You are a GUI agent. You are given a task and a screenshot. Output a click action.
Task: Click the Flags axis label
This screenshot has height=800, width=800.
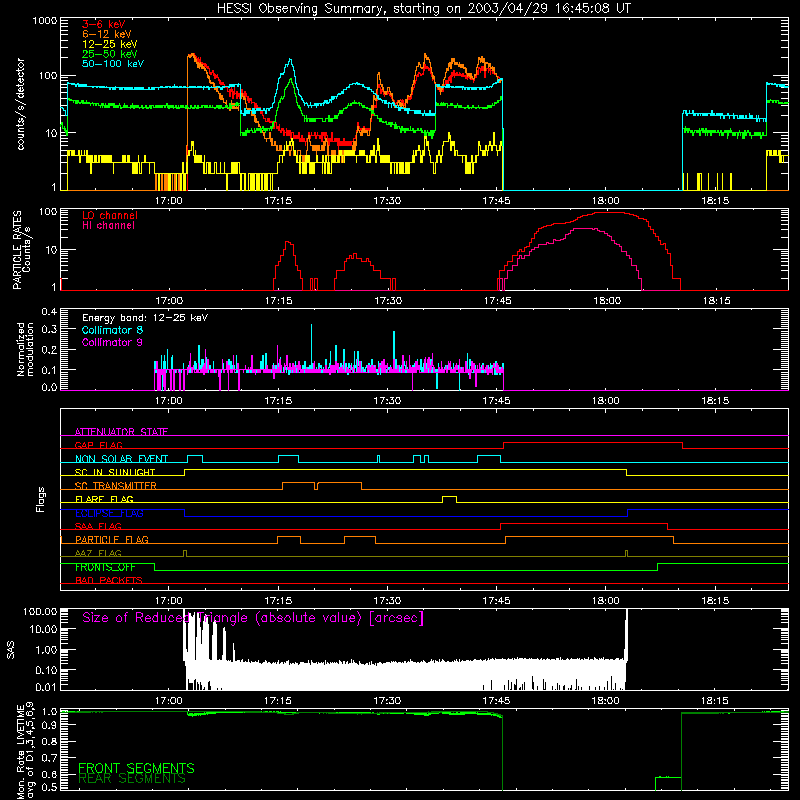[x=41, y=499]
